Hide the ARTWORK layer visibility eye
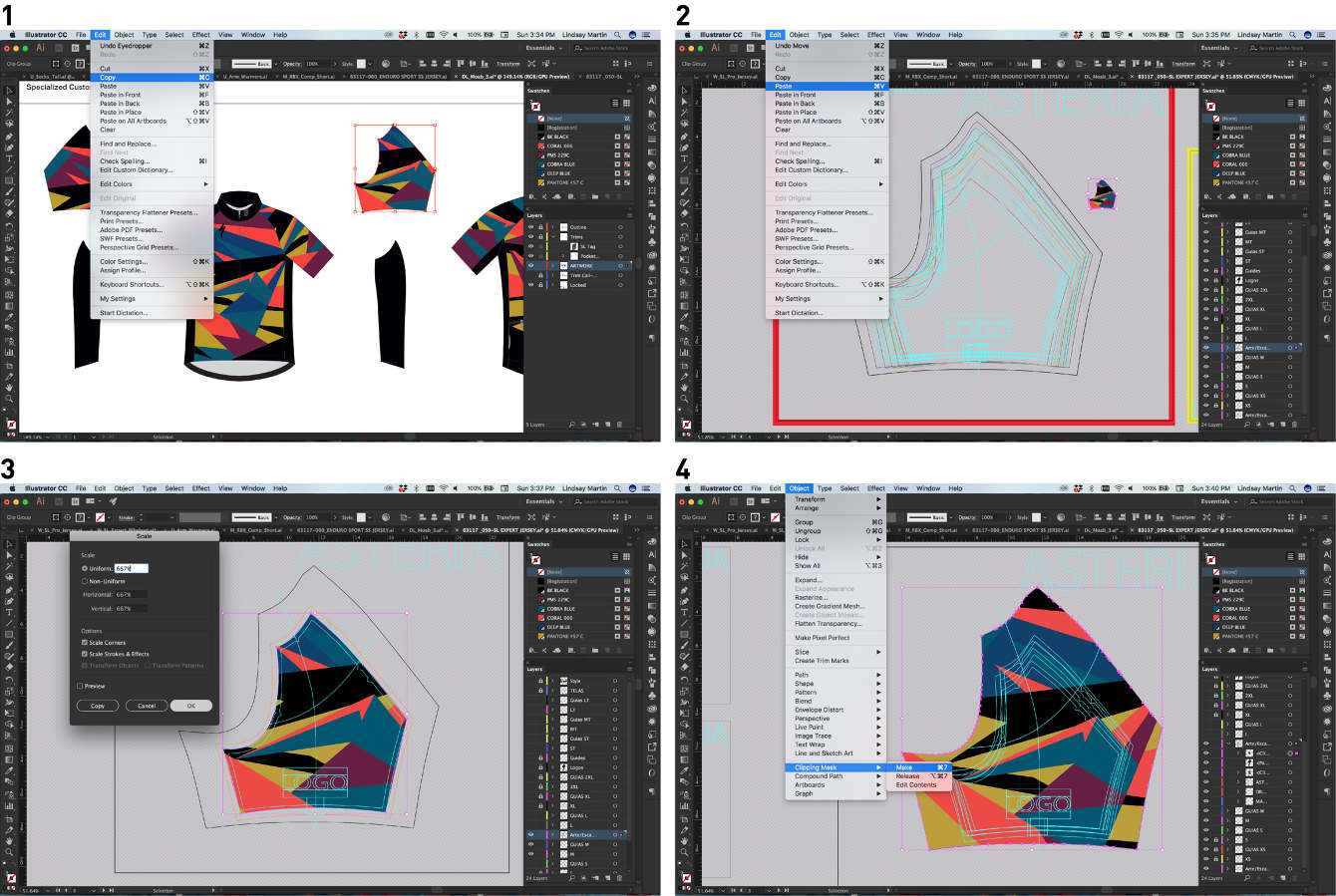 tap(530, 265)
